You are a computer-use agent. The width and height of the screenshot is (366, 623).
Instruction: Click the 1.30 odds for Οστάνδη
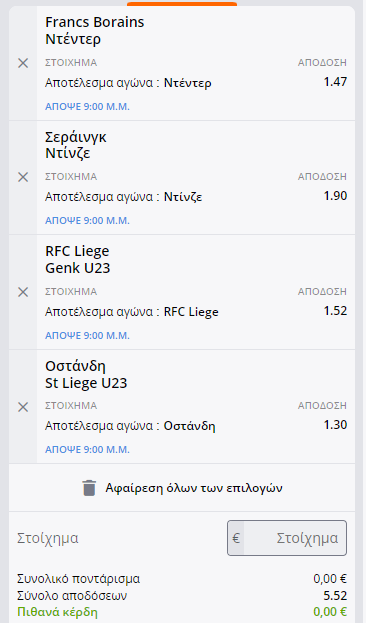(335, 425)
